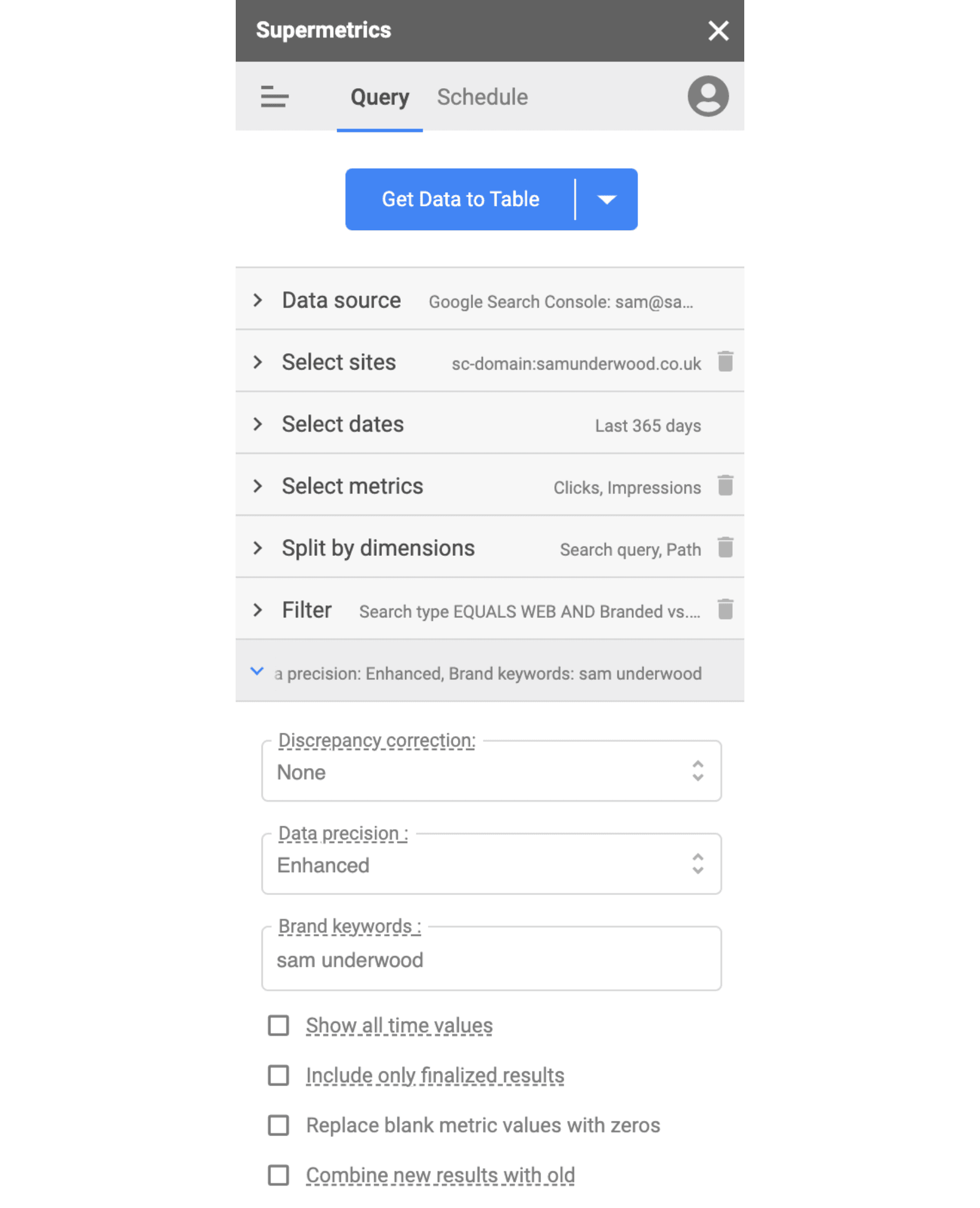Image resolution: width=980 pixels, height=1208 pixels.
Task: Enable Show all time values checkbox
Action: (x=278, y=1026)
